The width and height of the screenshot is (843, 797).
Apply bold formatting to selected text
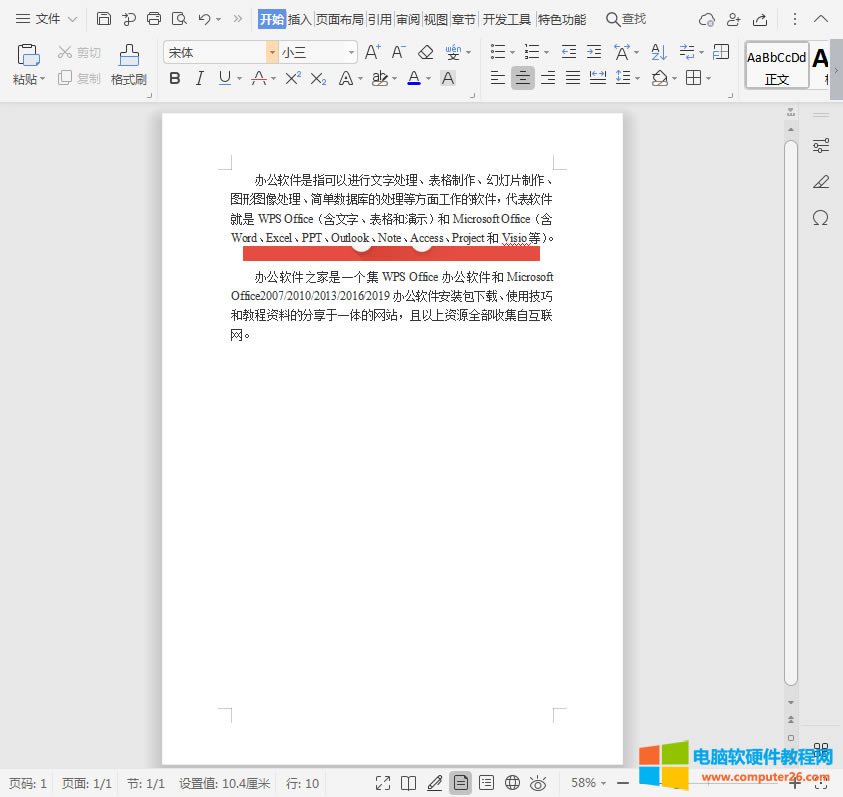(175, 77)
